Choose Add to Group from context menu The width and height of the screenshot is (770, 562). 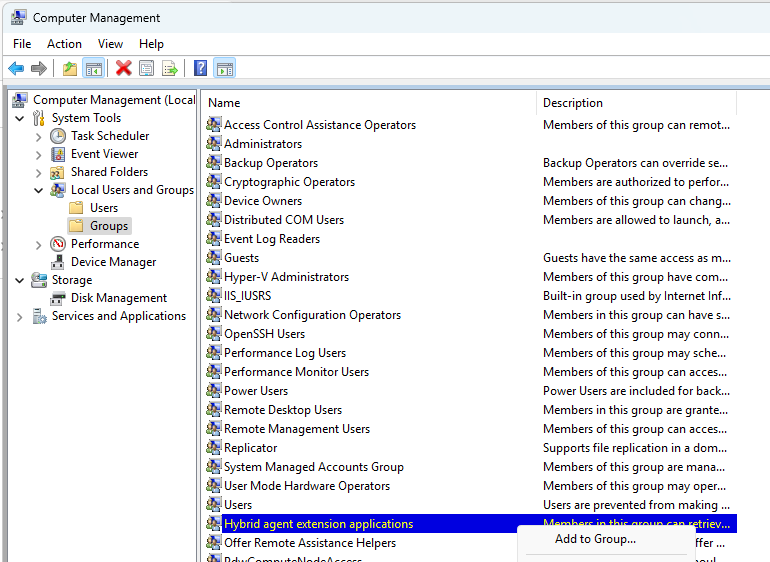[595, 540]
